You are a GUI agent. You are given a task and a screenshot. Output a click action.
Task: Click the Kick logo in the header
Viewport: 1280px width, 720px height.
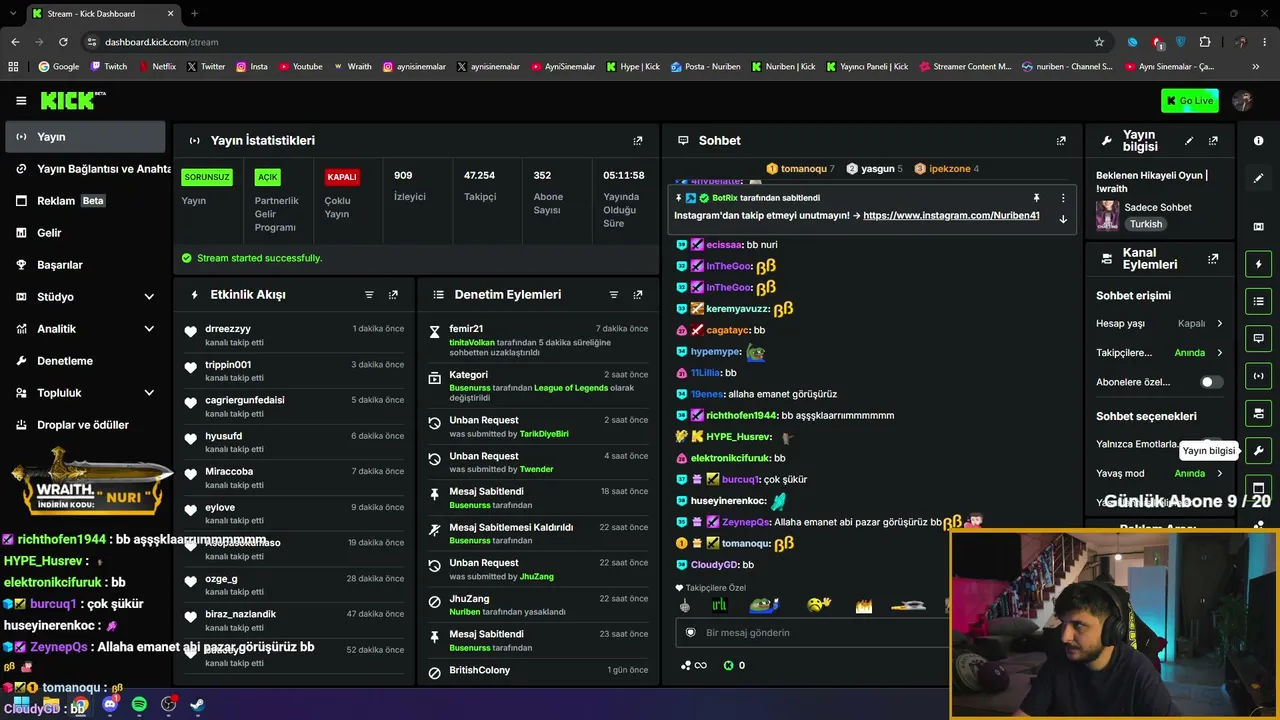pos(72,100)
